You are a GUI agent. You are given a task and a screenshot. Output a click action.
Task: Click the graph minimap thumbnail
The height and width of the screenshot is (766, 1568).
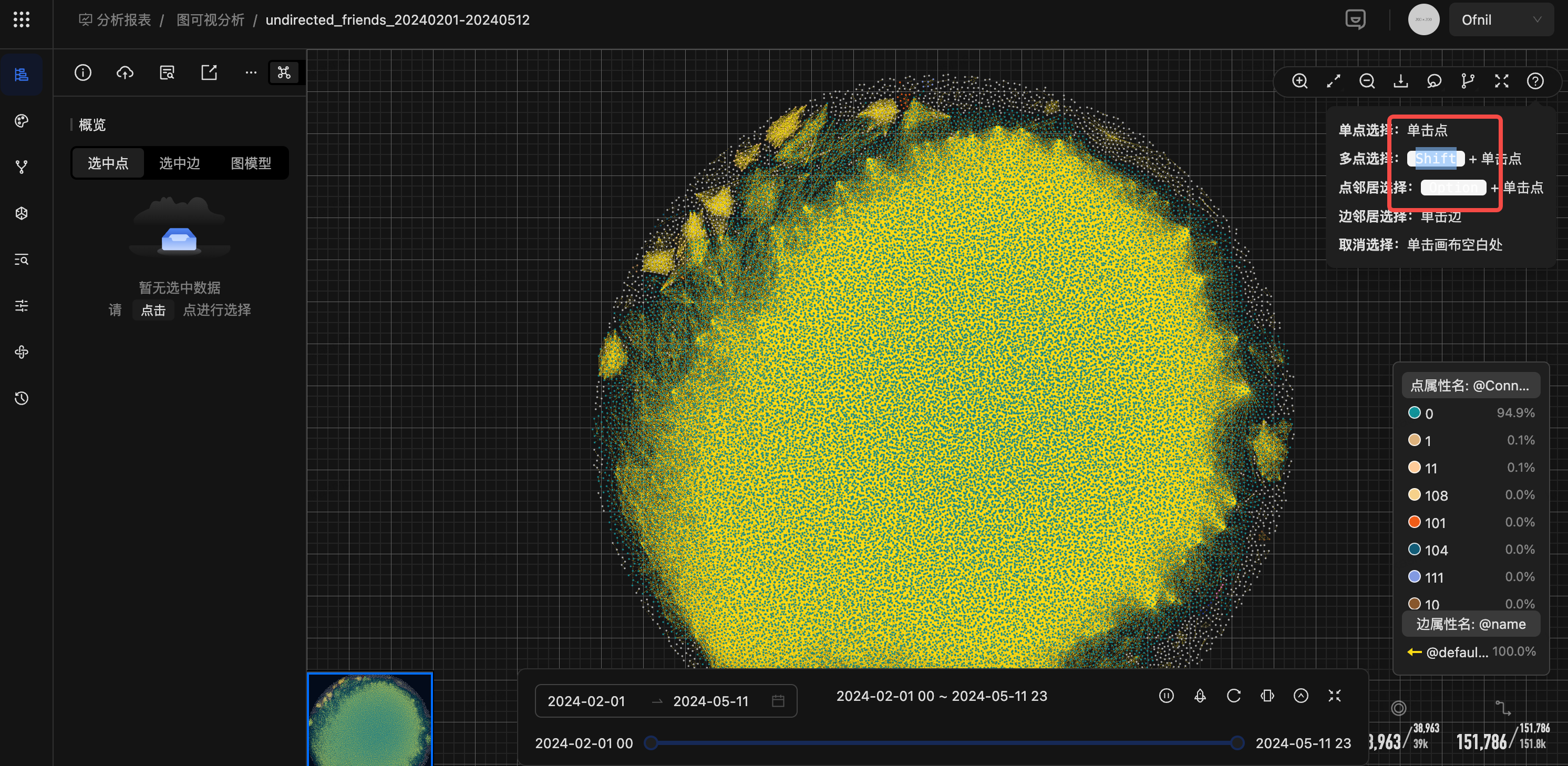[x=369, y=719]
